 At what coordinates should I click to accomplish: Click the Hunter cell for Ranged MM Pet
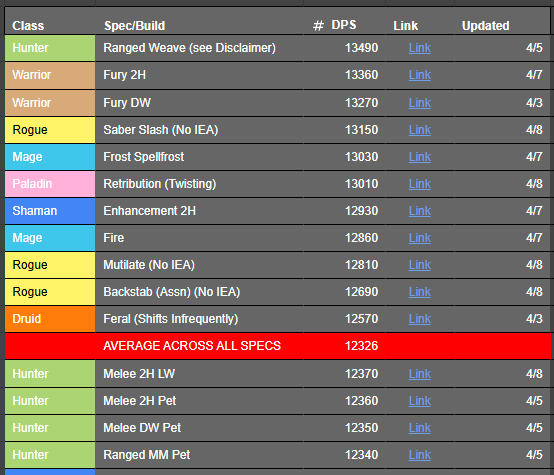50,455
